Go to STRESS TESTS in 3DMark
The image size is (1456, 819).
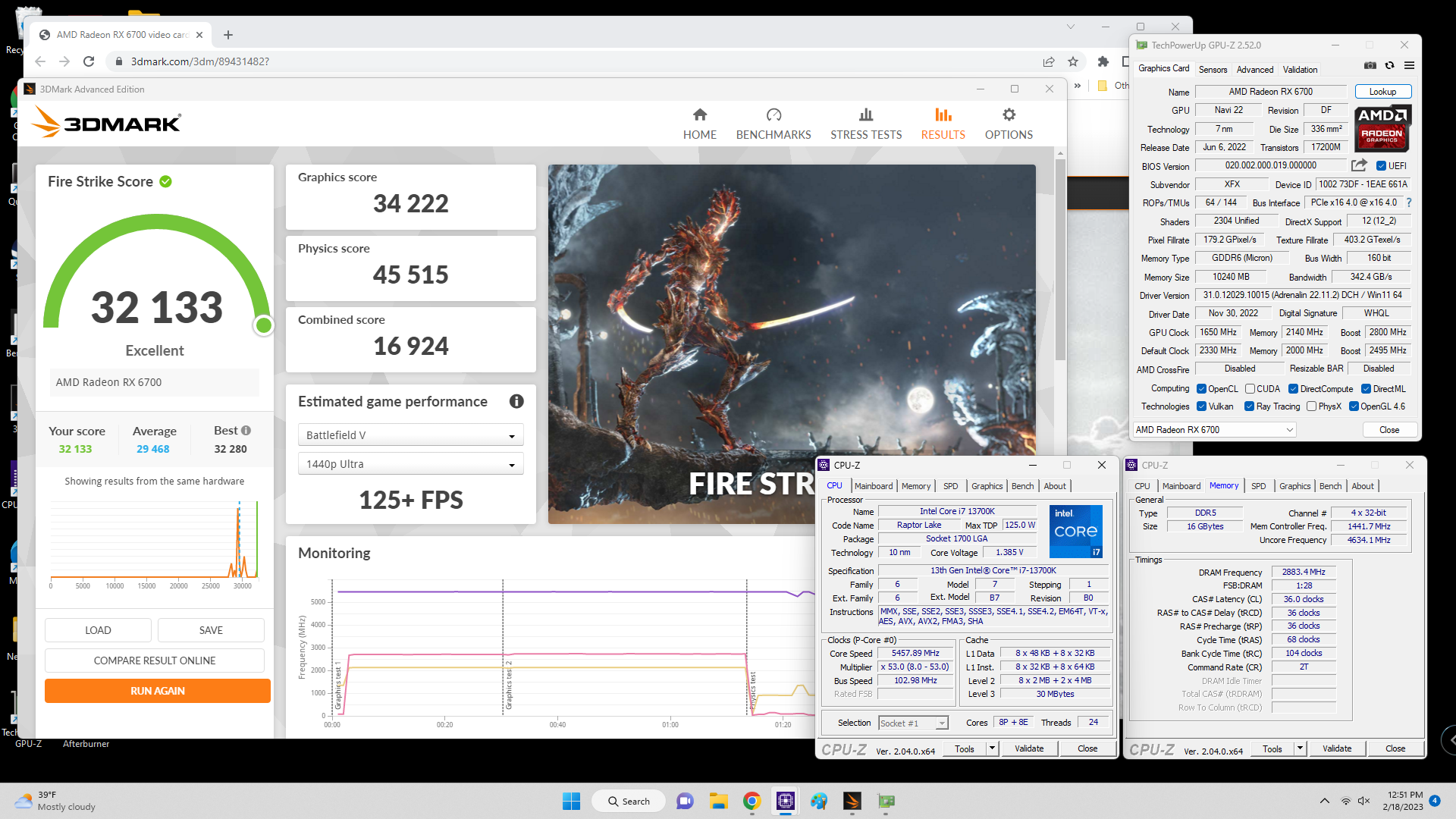pos(866,124)
